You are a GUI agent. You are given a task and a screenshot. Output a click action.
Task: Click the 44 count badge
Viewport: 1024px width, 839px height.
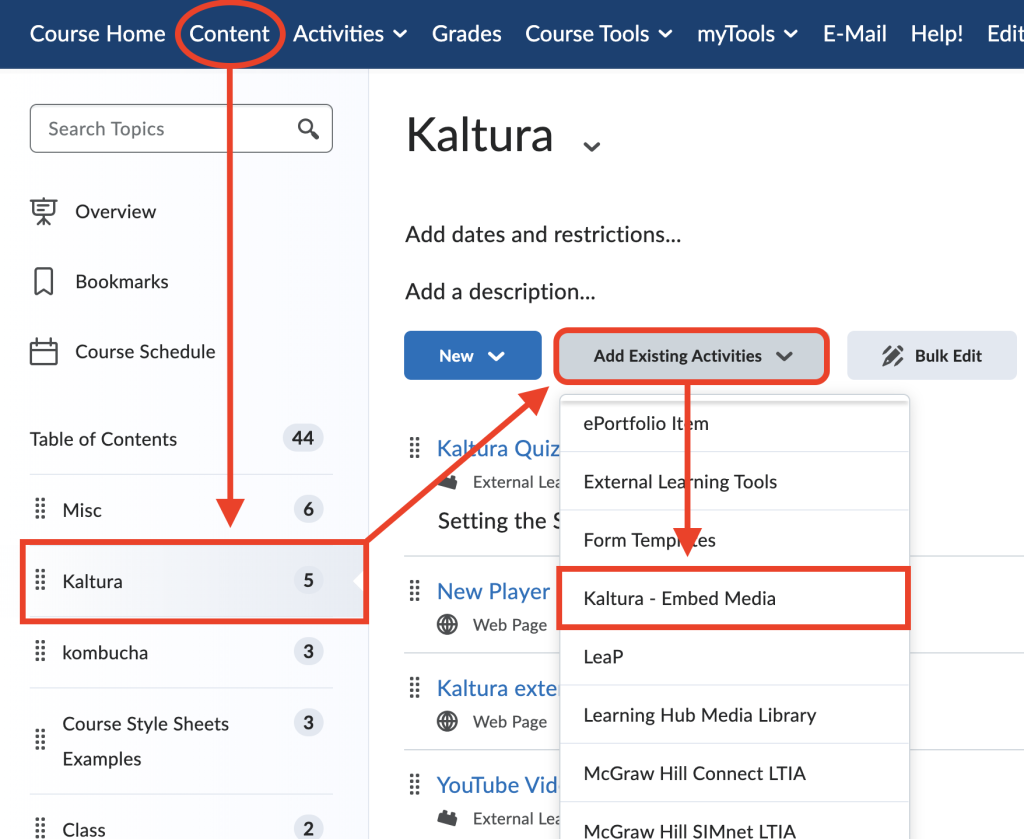click(x=303, y=437)
